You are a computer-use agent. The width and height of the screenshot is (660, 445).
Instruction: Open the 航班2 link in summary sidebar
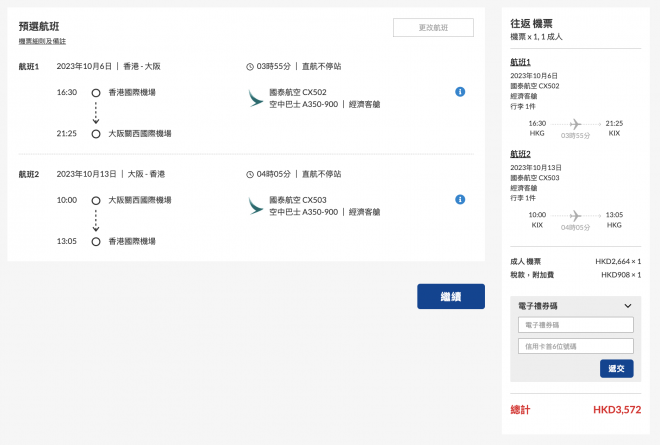[520, 154]
